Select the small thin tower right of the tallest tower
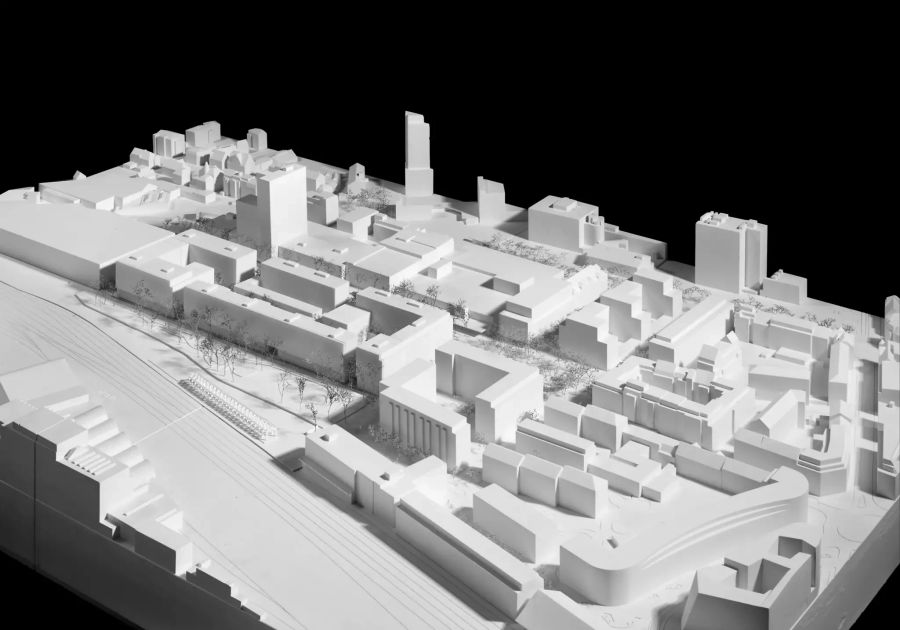Screen dimensions: 900x630 [x=491, y=199]
